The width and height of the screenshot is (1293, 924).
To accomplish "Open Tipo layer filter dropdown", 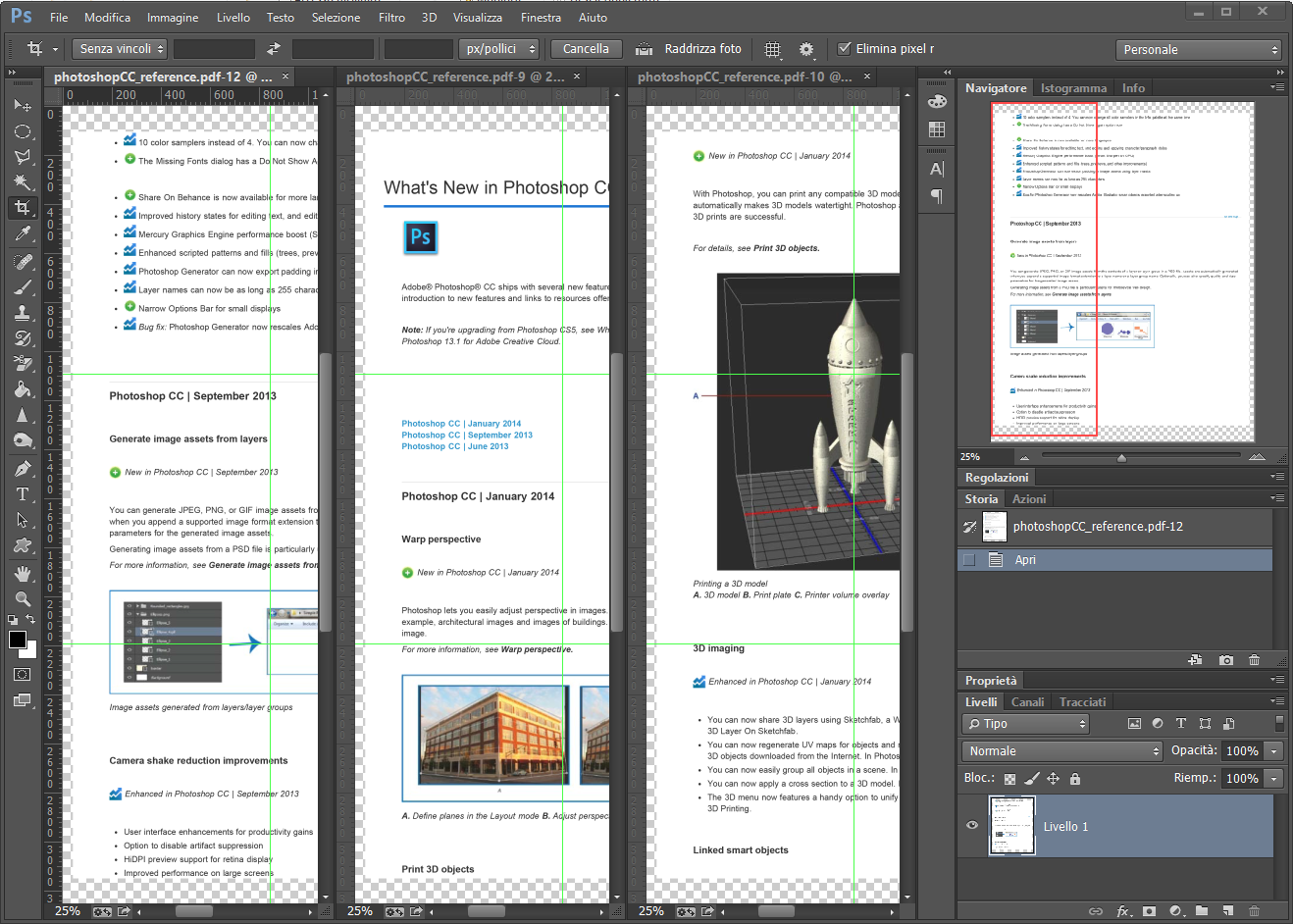I will click(1025, 724).
